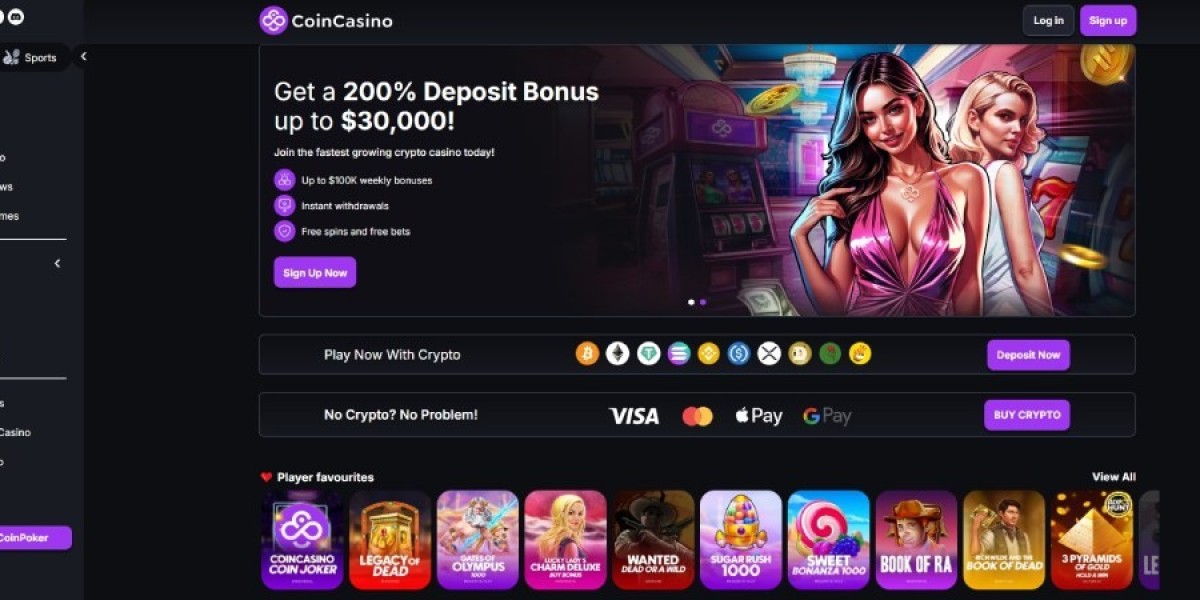Open the Sugar Rush 1000 game thumbnail
The width and height of the screenshot is (1200, 600).
coord(741,540)
